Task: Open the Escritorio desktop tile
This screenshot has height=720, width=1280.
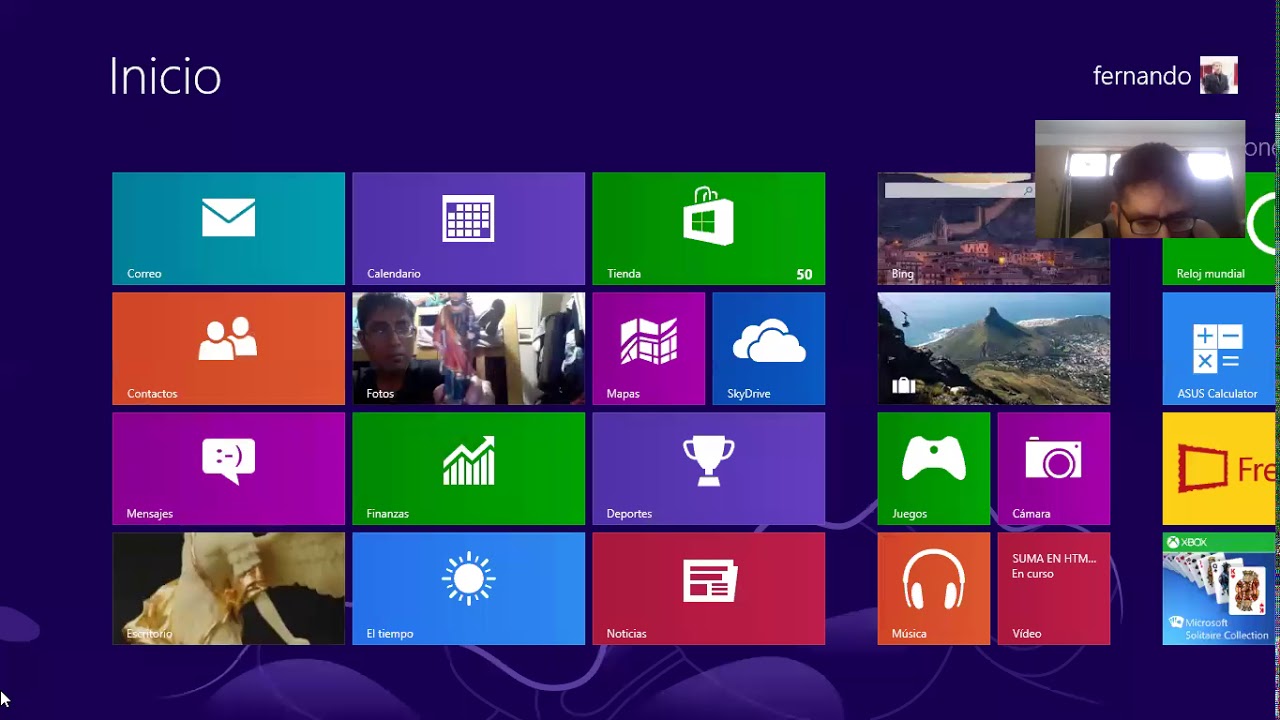Action: click(x=228, y=588)
